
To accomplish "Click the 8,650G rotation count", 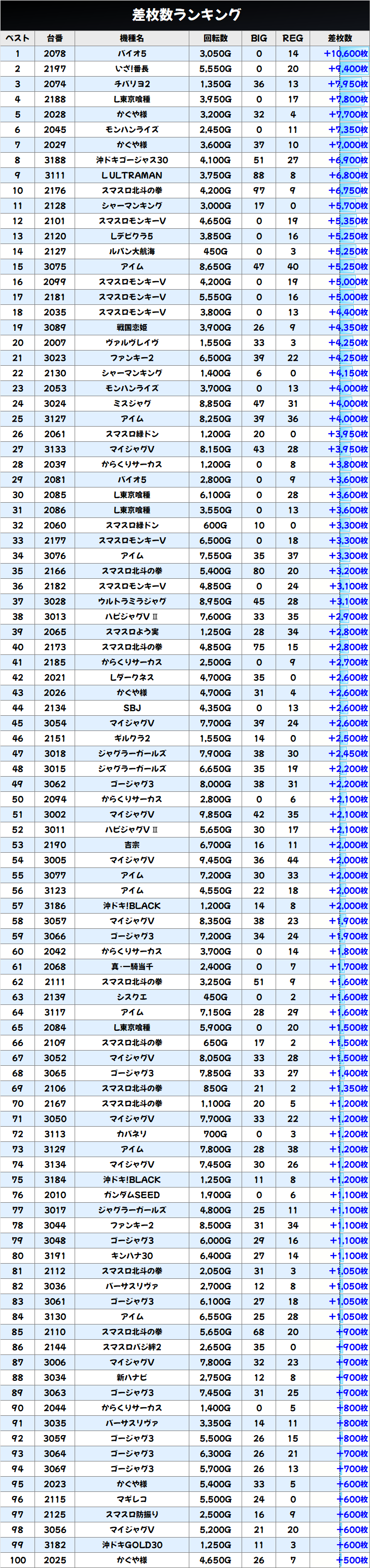I will [215, 267].
